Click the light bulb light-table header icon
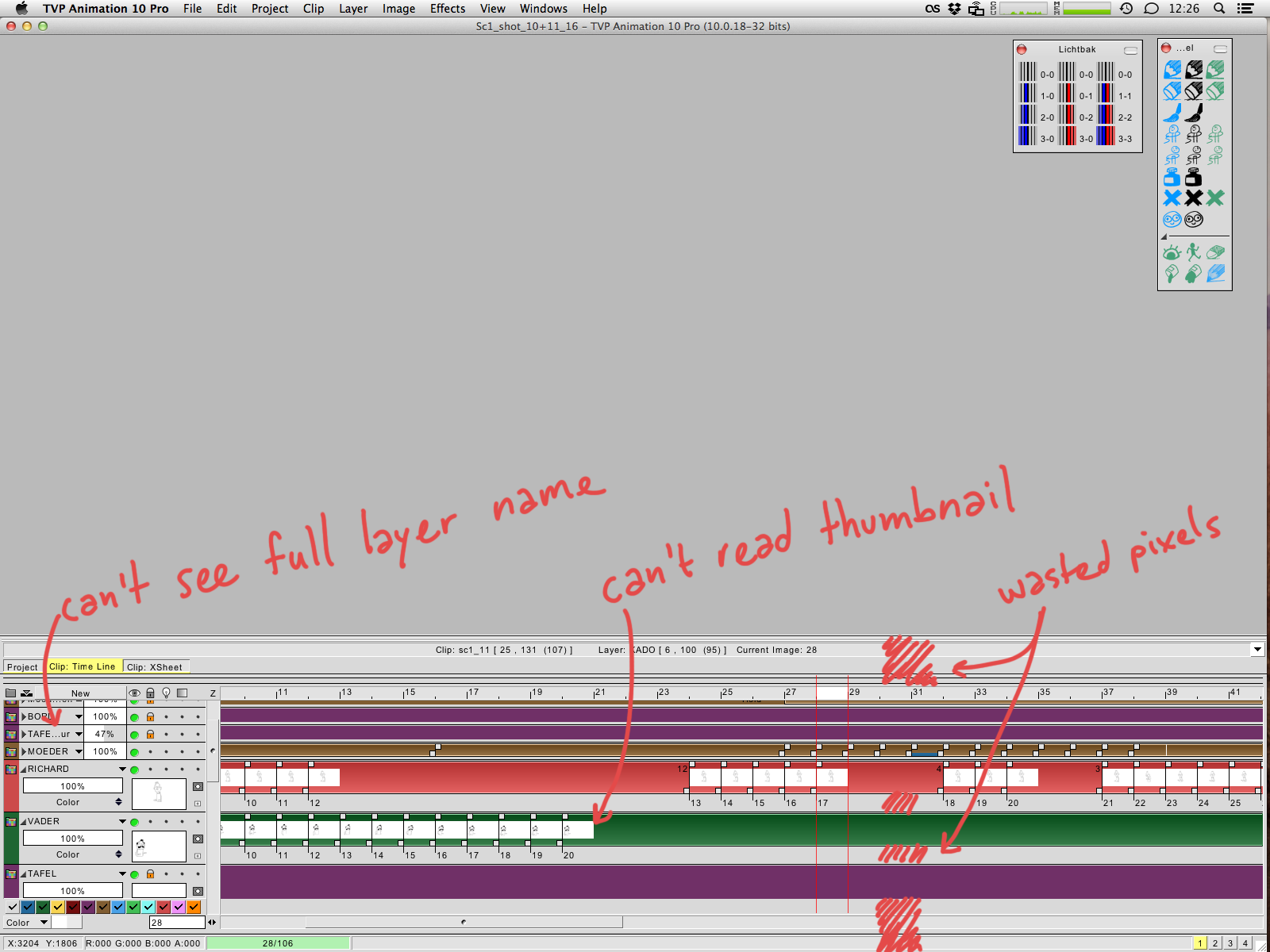 (x=166, y=693)
